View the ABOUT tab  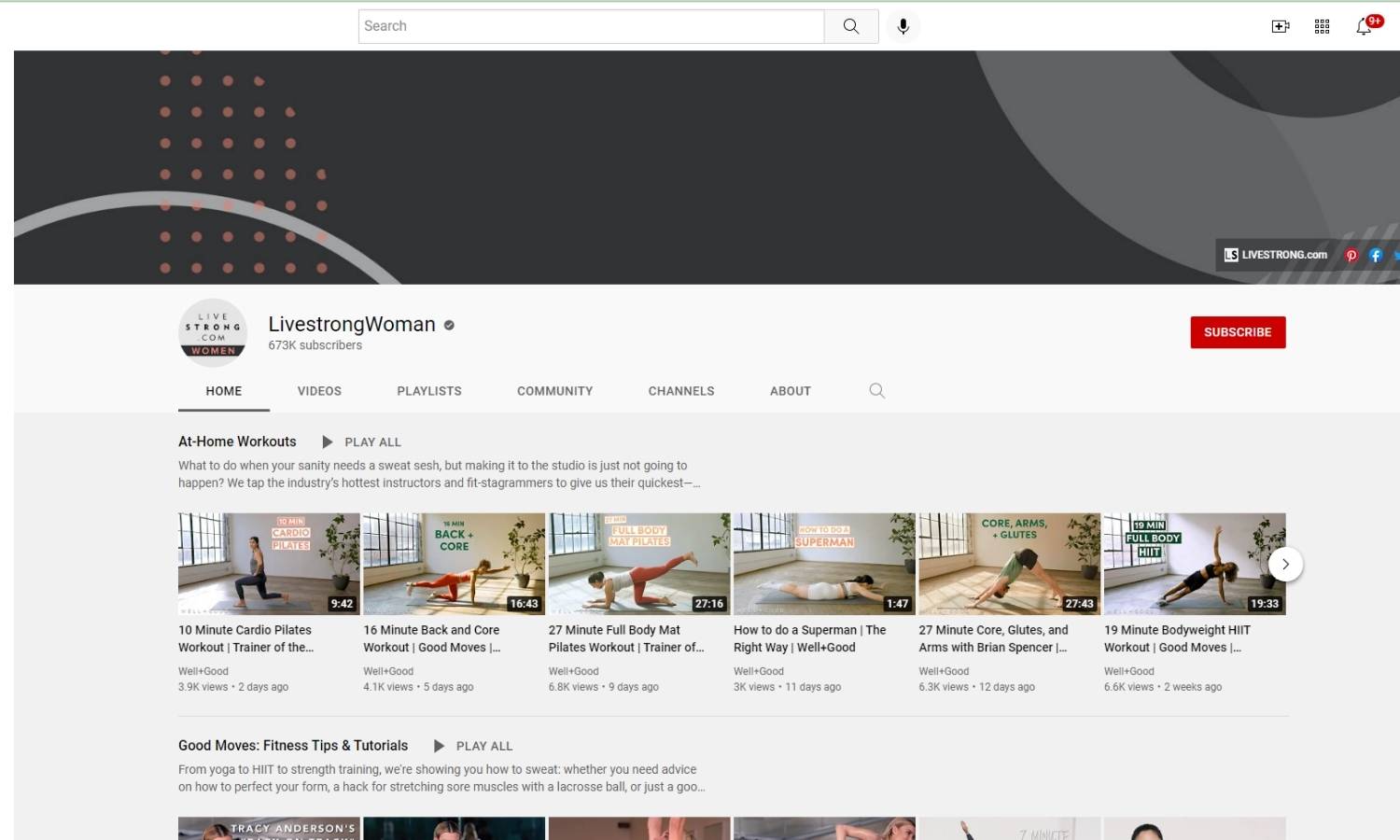(791, 391)
